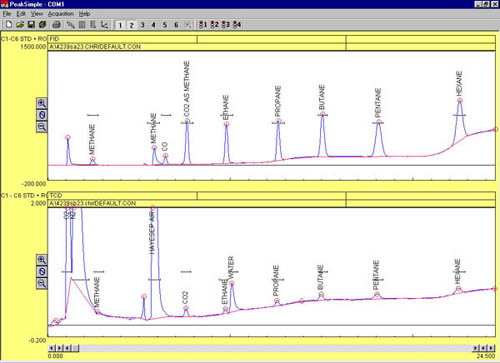Click the horizontal time scrollbar track
Image resolution: width=500 pixels, height=363 pixels.
point(275,348)
